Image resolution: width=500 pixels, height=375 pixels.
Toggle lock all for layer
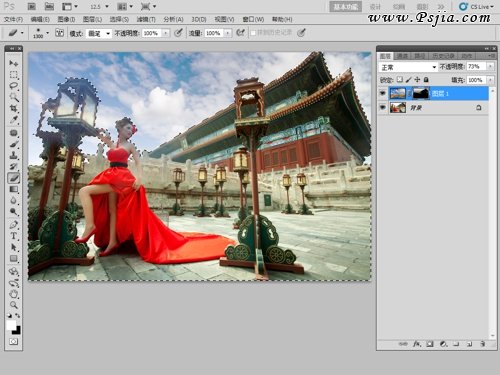[x=426, y=80]
